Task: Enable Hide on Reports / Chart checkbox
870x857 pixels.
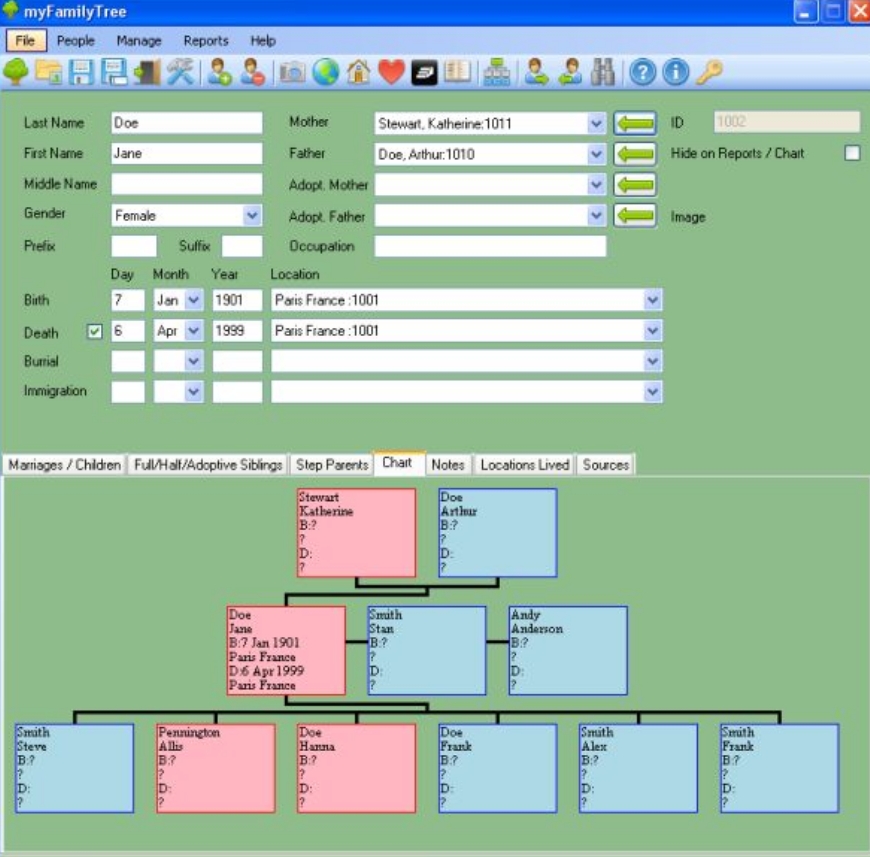Action: click(852, 153)
